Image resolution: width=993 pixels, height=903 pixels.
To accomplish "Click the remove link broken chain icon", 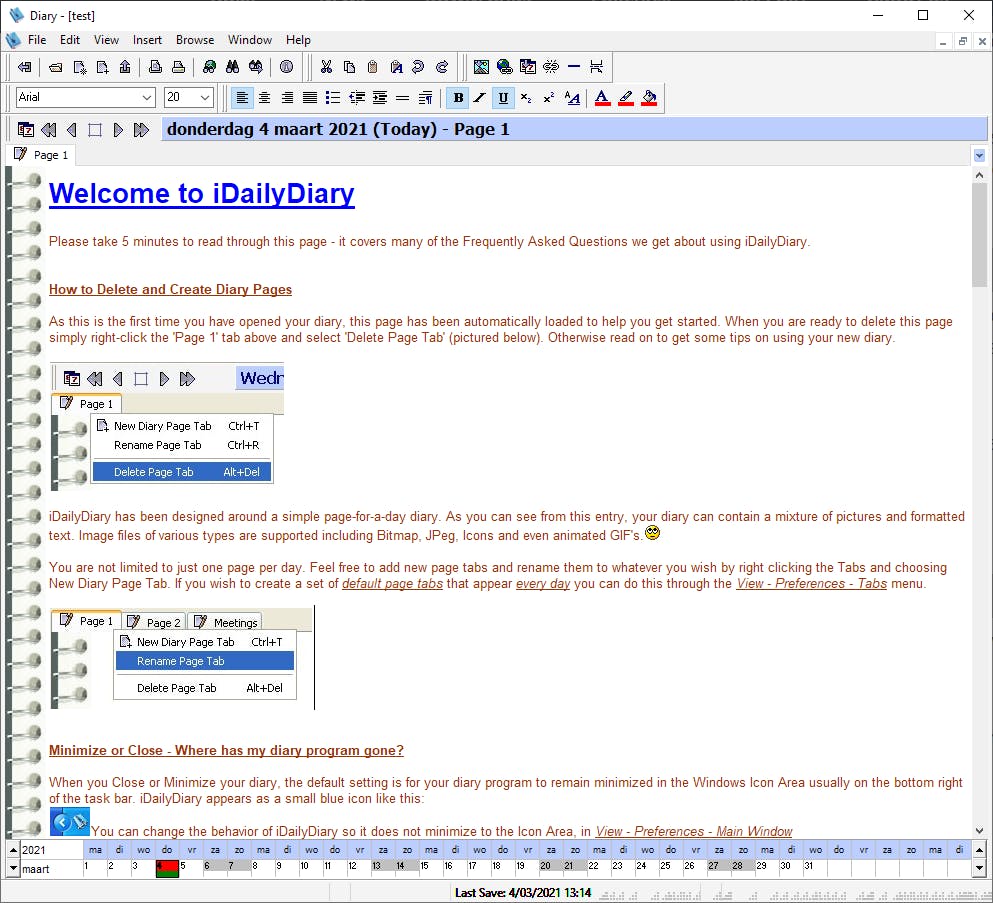I will 551,66.
